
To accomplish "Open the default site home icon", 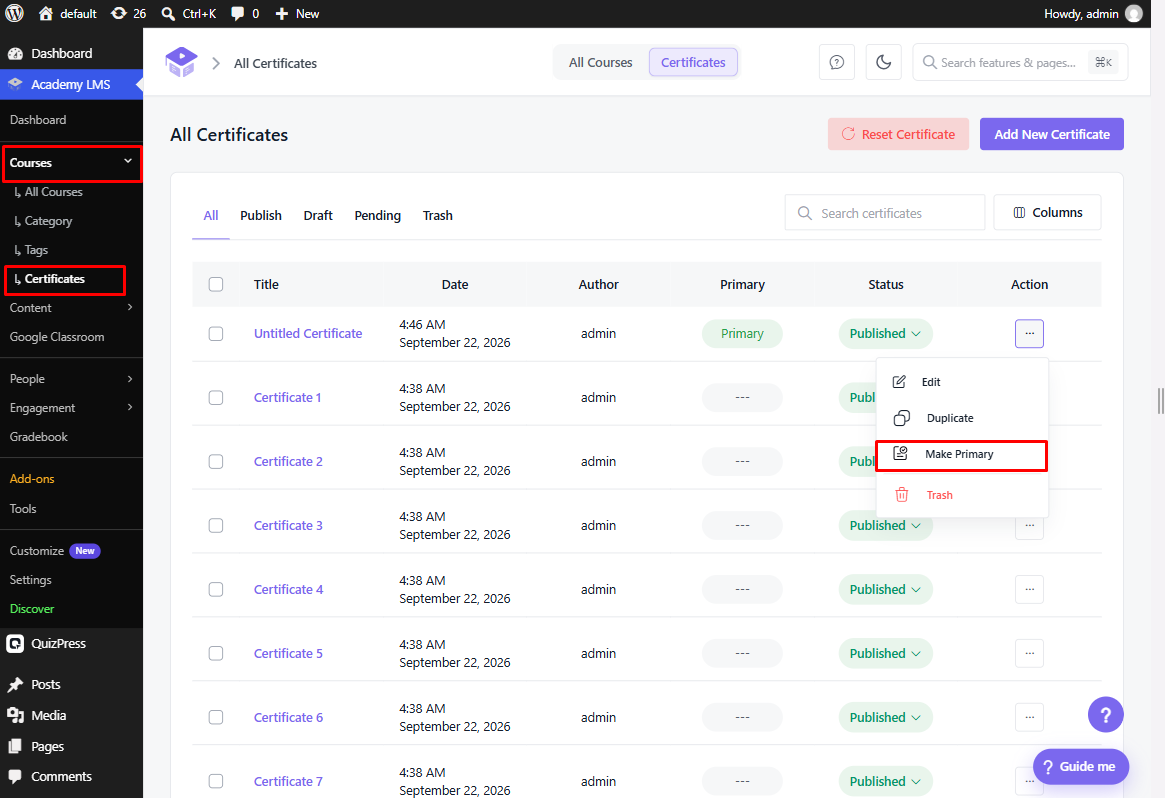I will [x=46, y=13].
